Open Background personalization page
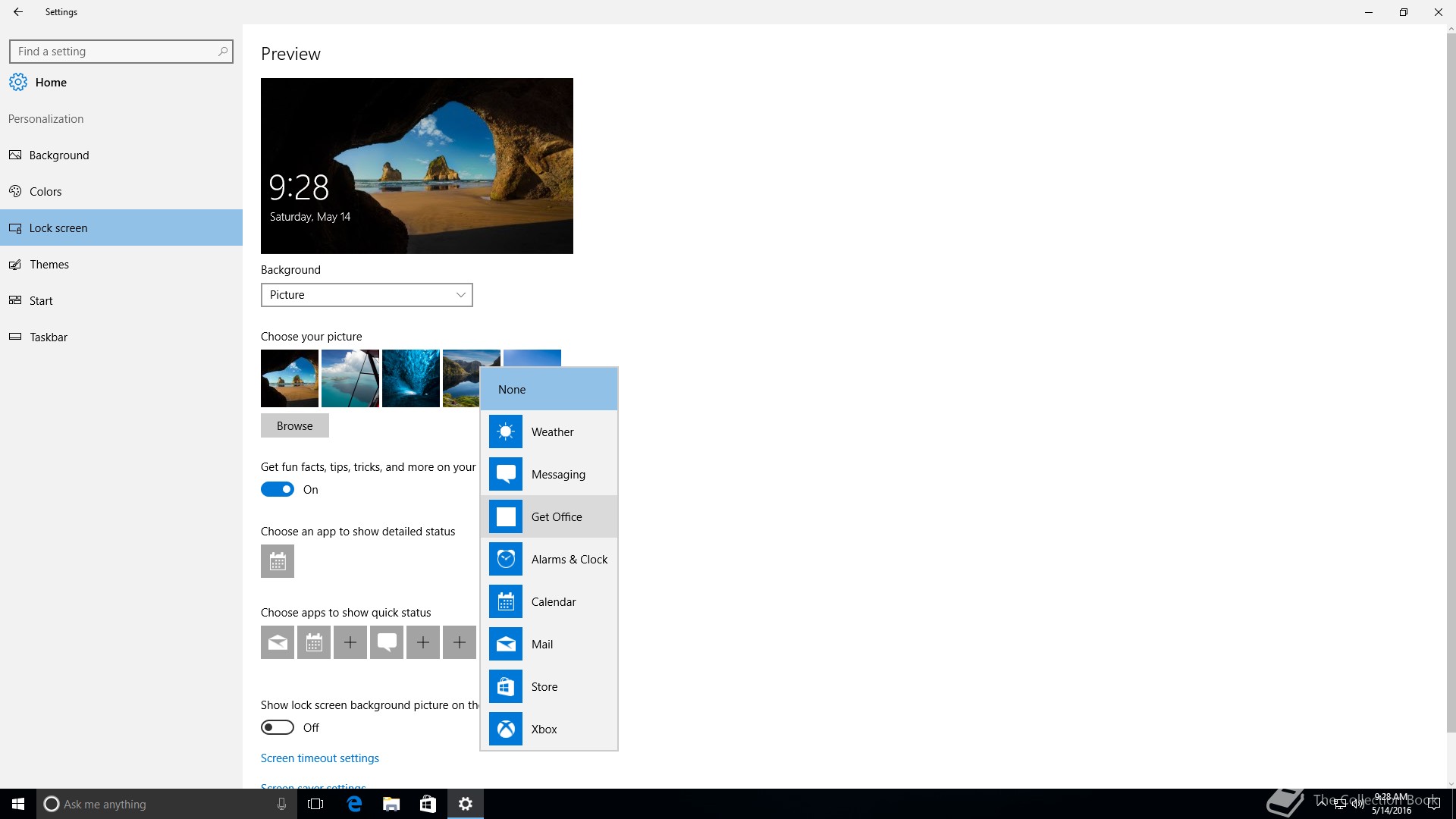The width and height of the screenshot is (1456, 819). pyautogui.click(x=121, y=155)
